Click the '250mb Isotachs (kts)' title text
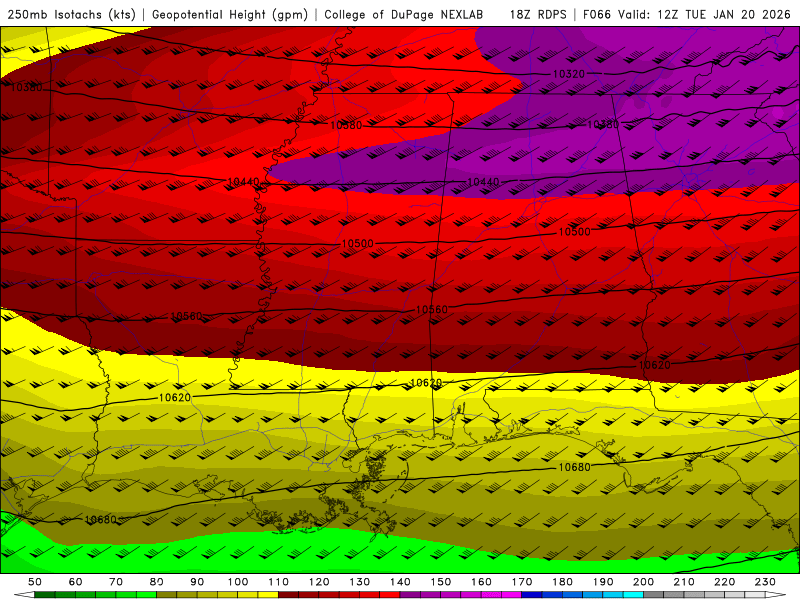Screen dimensions: 800x600 72,15
